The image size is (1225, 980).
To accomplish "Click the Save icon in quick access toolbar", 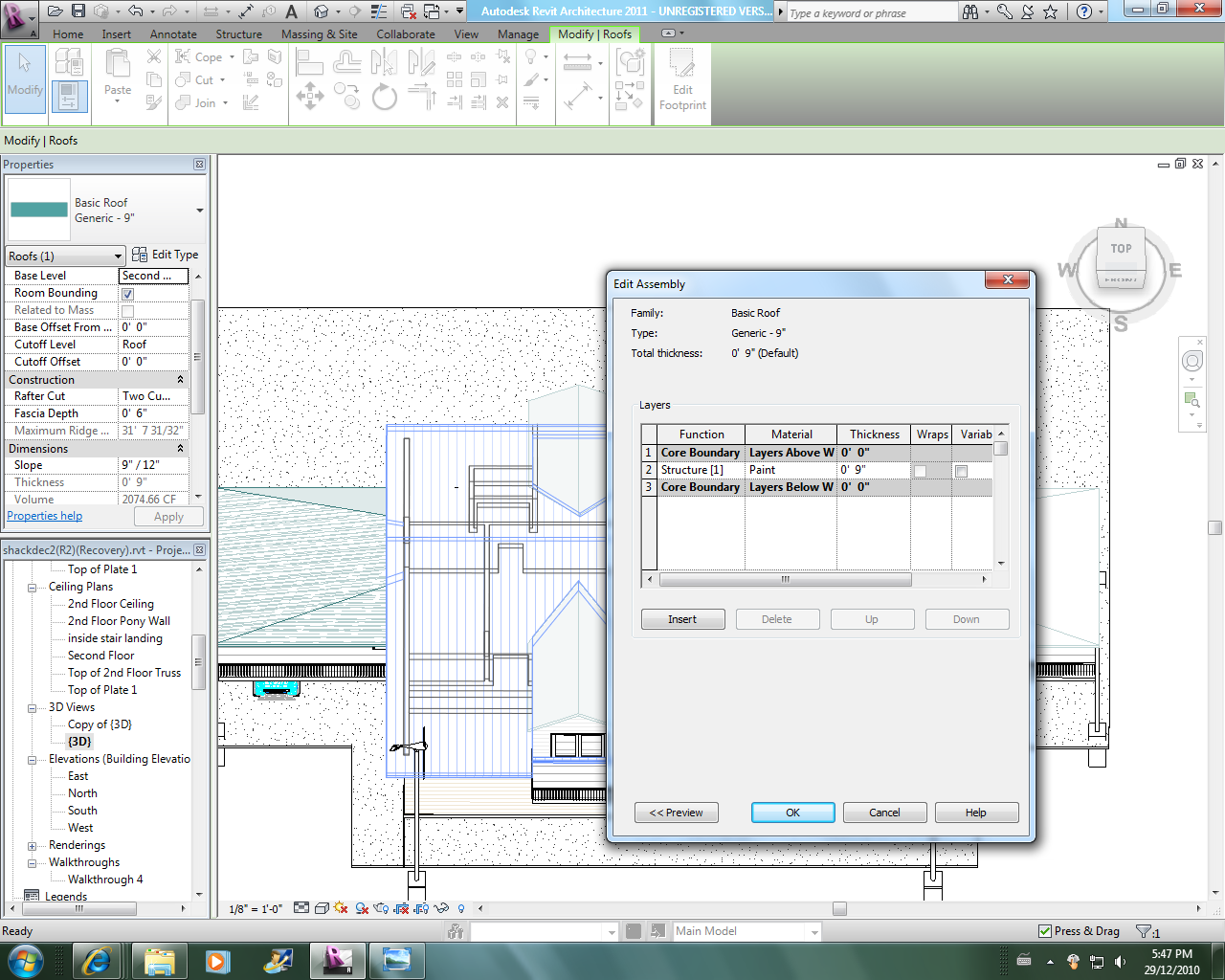I will coord(78,11).
